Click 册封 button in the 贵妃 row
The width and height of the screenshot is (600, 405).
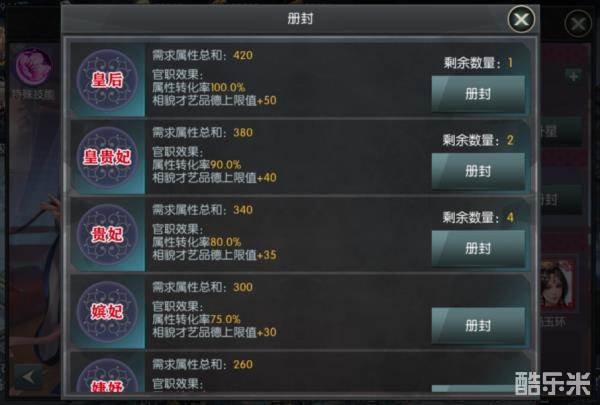coord(478,248)
